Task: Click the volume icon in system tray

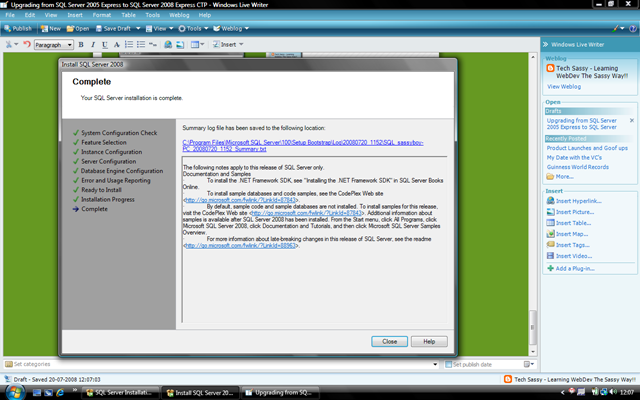Action: 613,392
